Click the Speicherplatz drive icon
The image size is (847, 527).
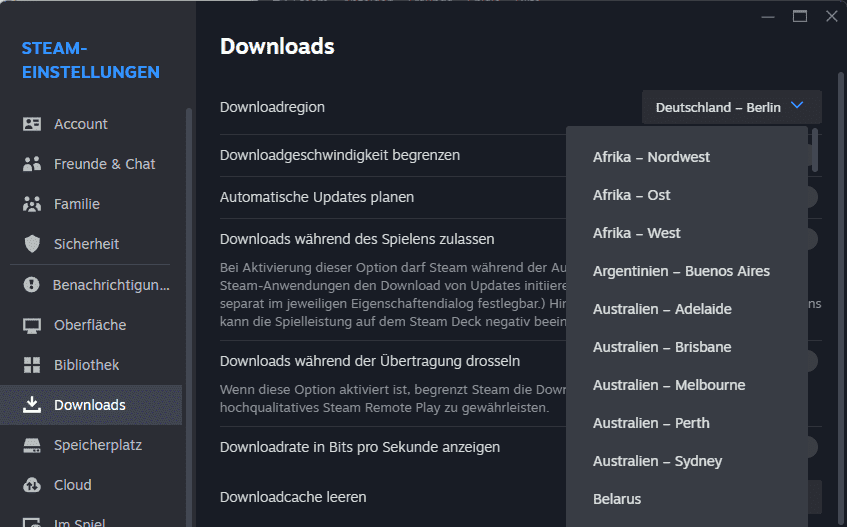32,445
